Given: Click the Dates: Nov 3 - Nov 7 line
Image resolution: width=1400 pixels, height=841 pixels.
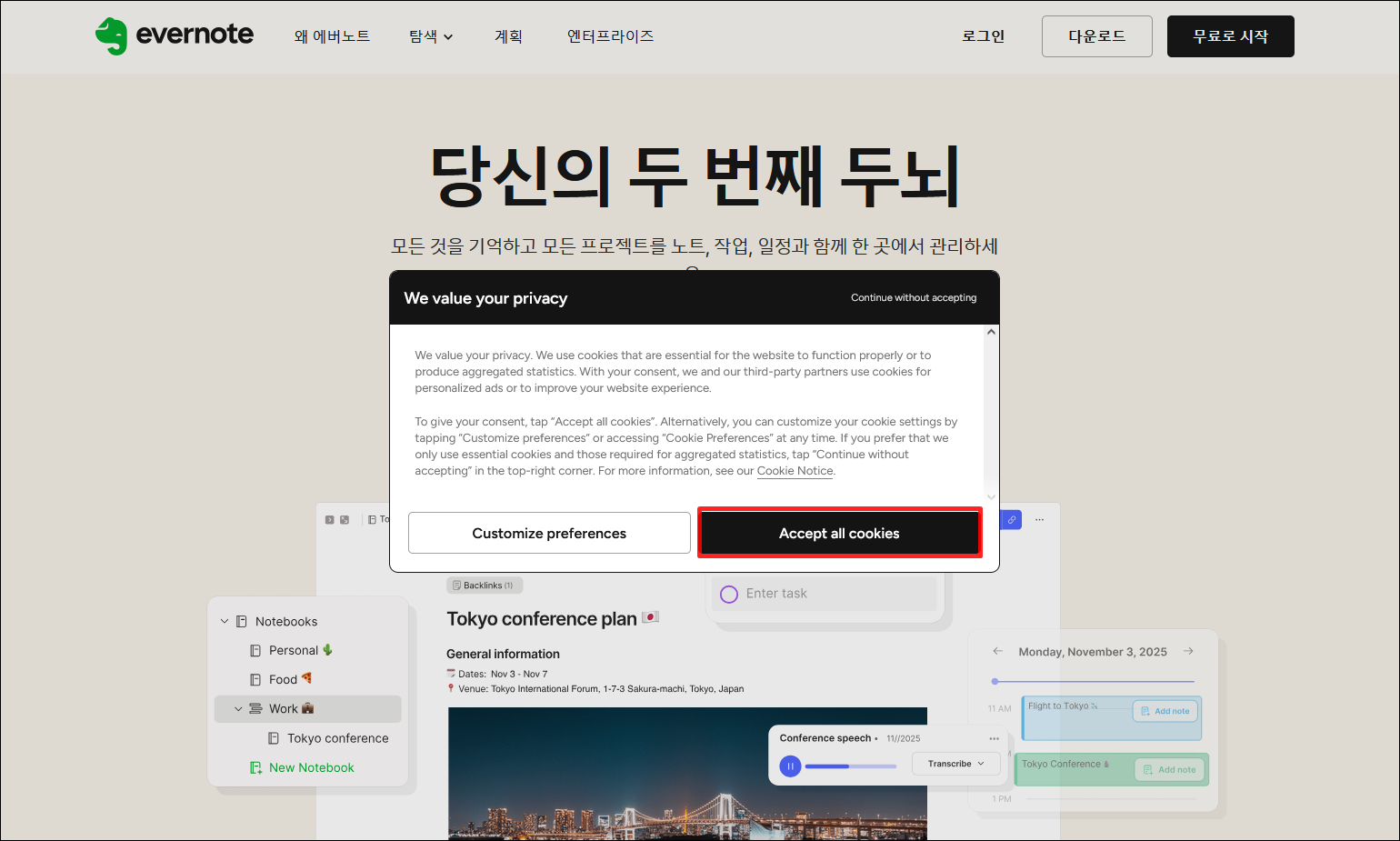Looking at the screenshot, I should click(x=497, y=674).
